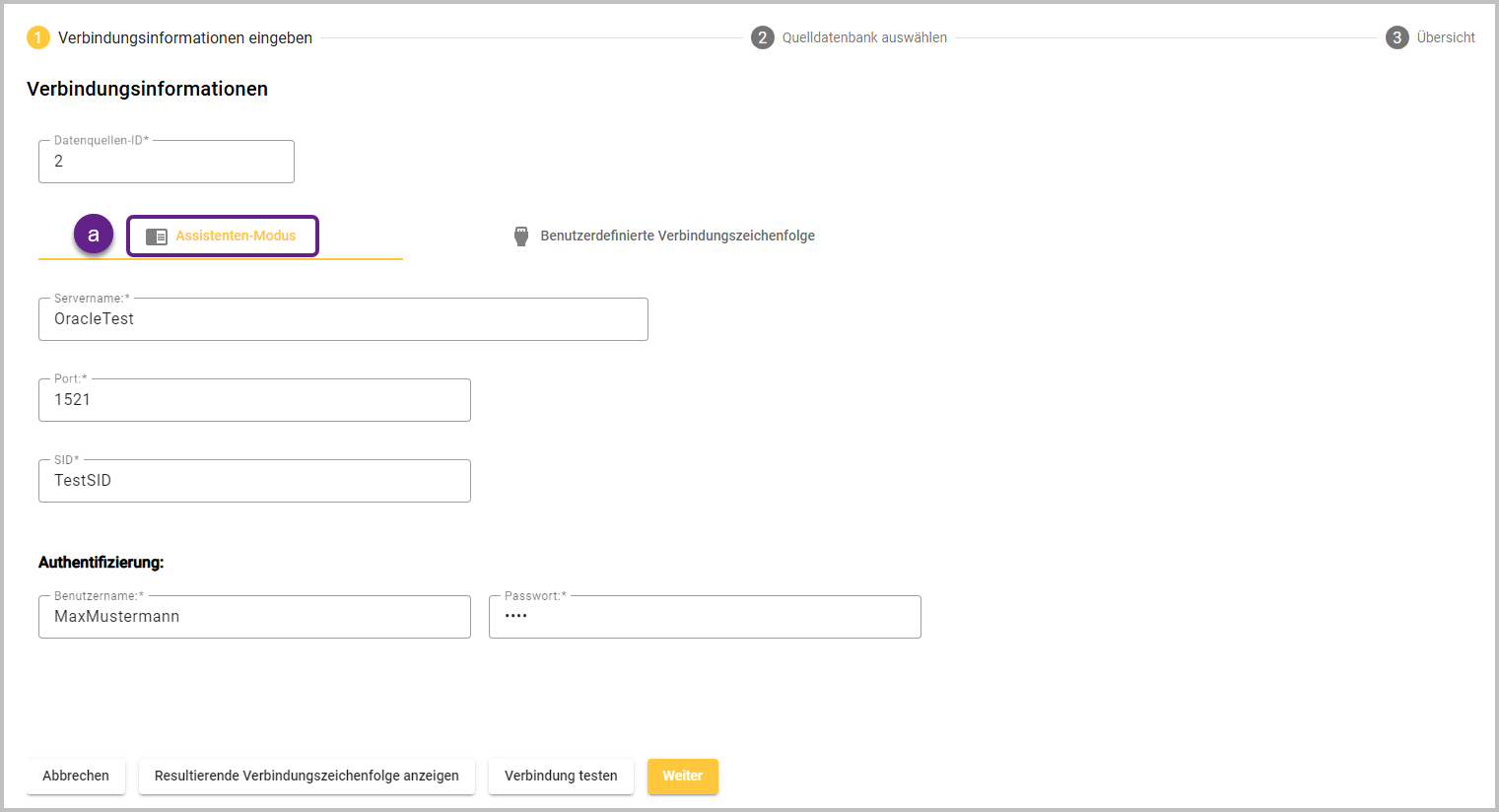The width and height of the screenshot is (1499, 812).
Task: Jump to the Übersicht step label
Action: coord(1445,37)
